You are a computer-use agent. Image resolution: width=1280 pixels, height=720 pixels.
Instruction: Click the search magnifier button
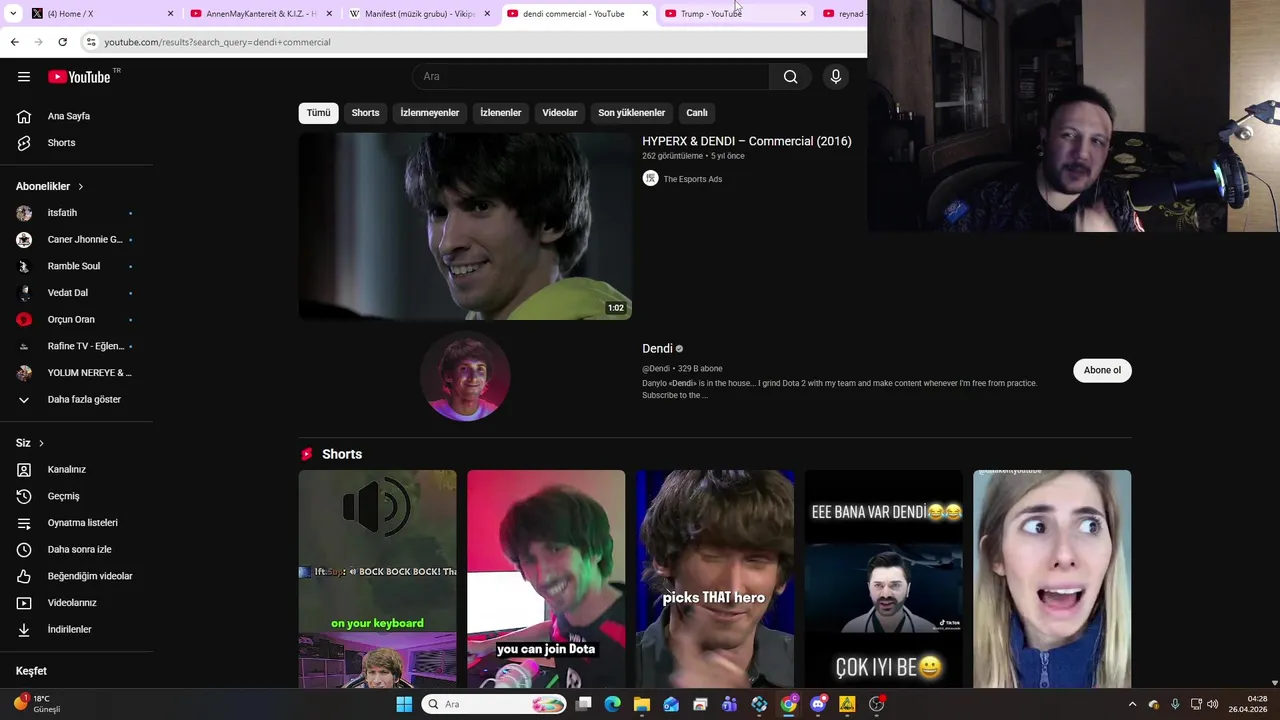(x=790, y=77)
